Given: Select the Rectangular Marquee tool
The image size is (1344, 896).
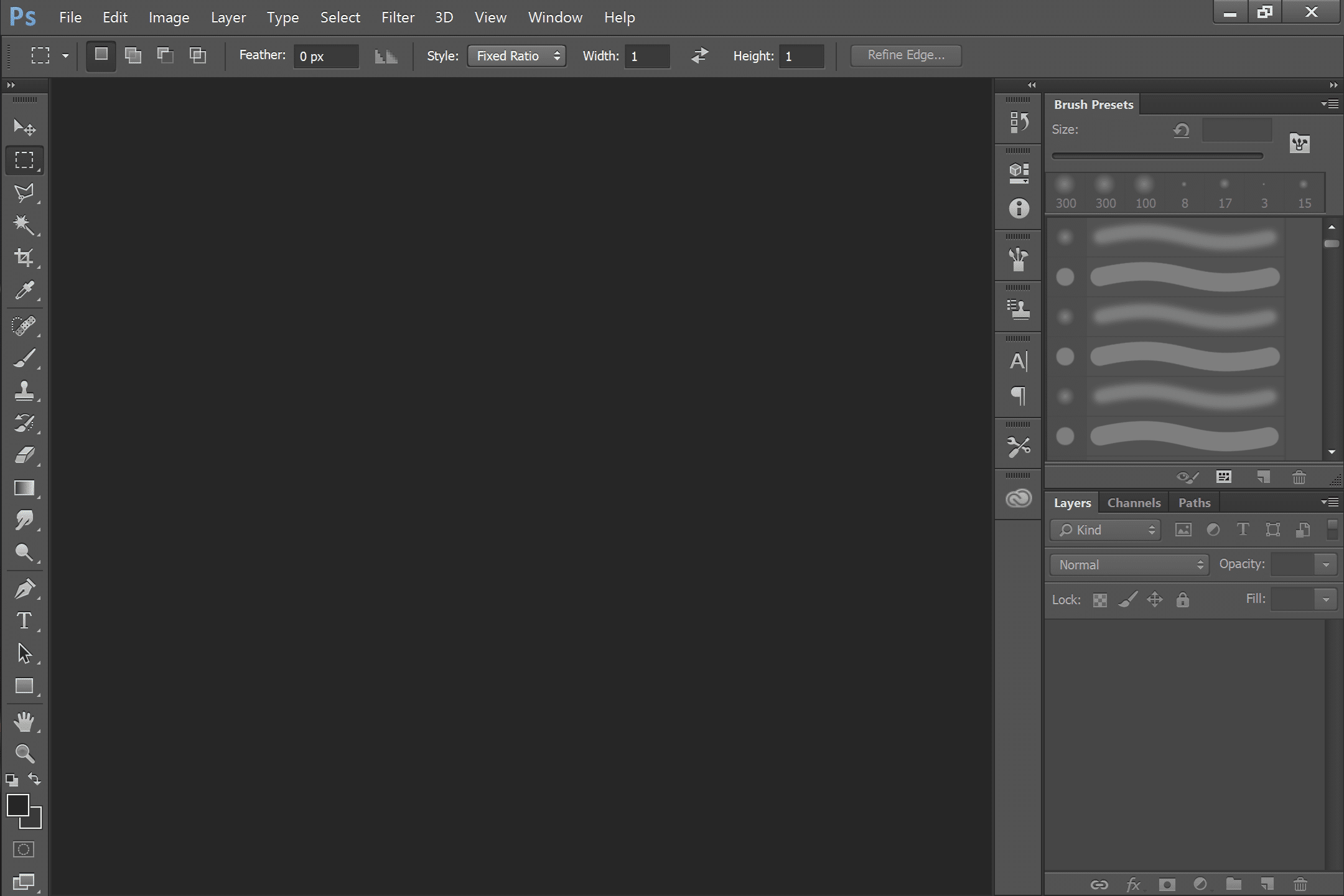Looking at the screenshot, I should pyautogui.click(x=24, y=160).
